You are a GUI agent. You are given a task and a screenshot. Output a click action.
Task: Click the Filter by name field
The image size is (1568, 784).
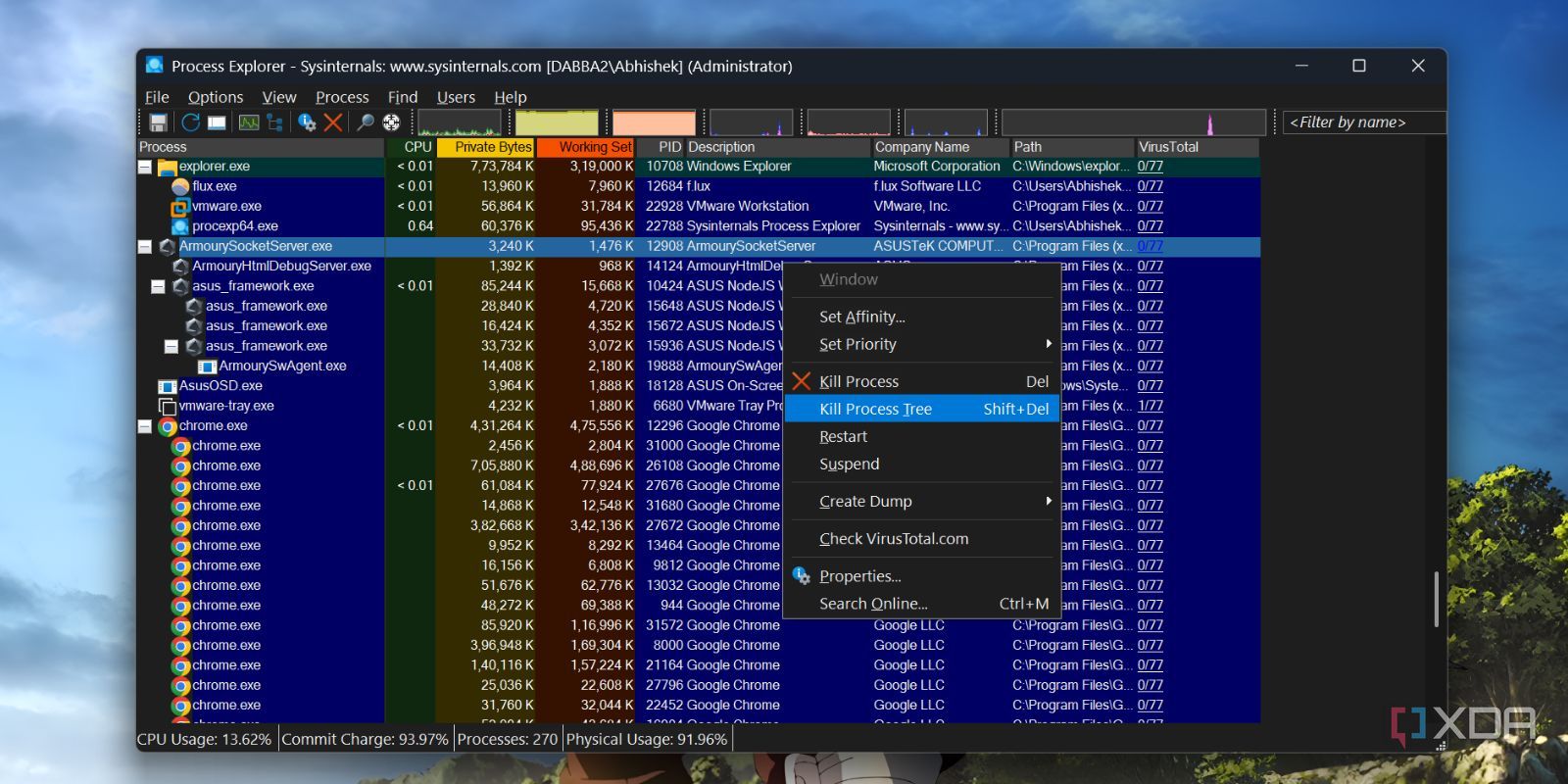(1364, 122)
